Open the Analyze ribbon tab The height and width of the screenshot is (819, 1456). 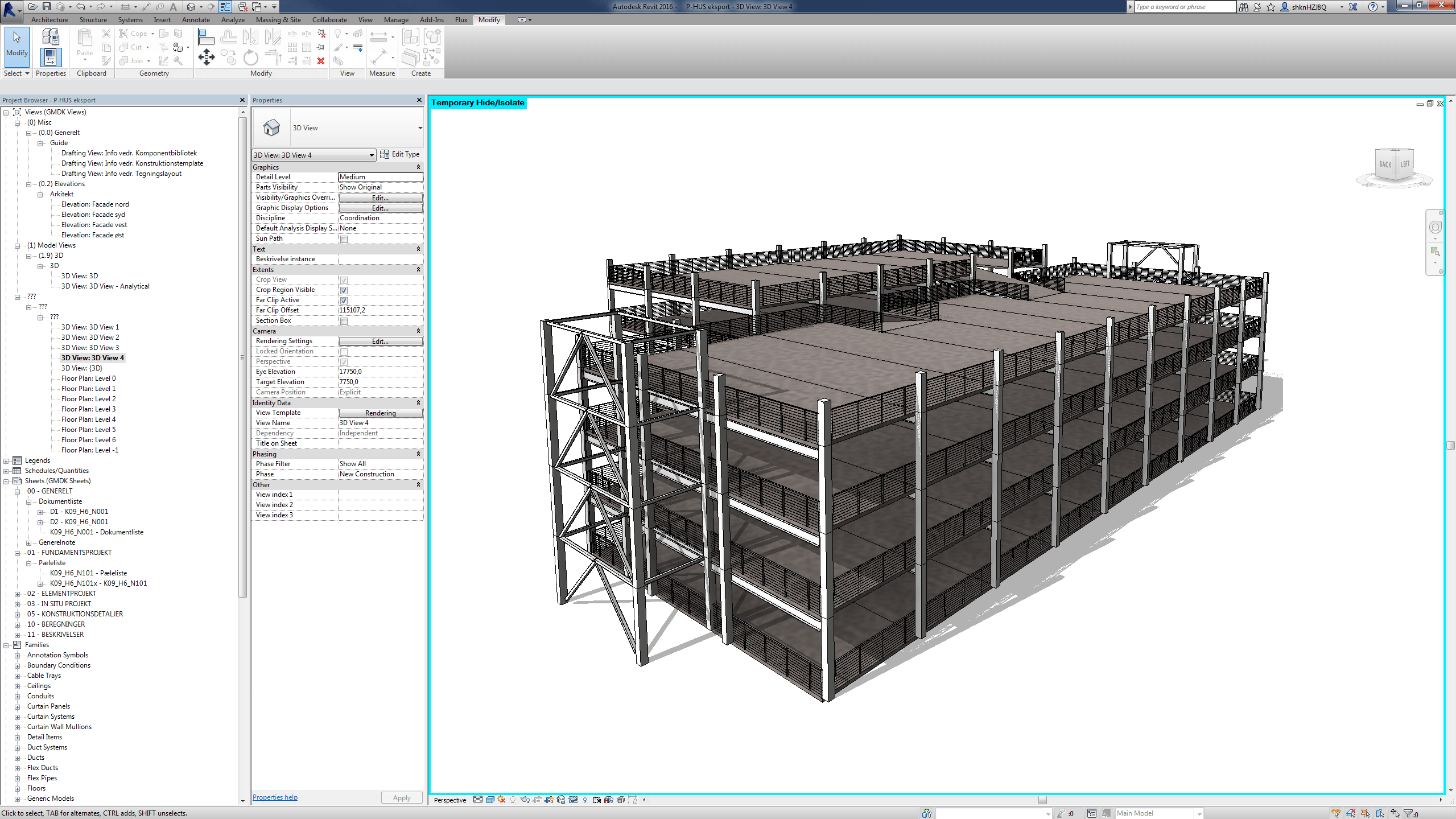(233, 19)
